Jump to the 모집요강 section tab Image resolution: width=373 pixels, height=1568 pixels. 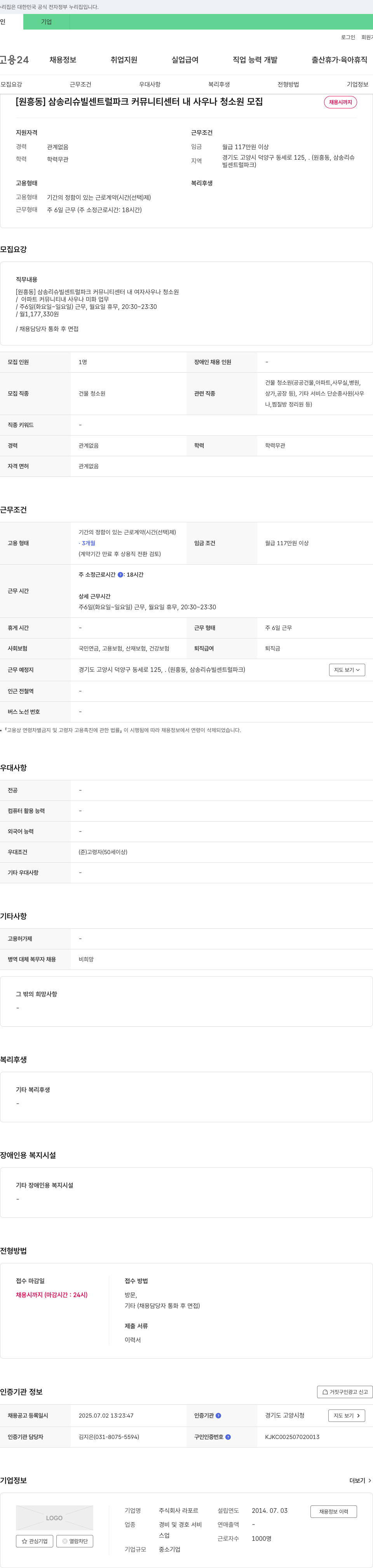[12, 85]
